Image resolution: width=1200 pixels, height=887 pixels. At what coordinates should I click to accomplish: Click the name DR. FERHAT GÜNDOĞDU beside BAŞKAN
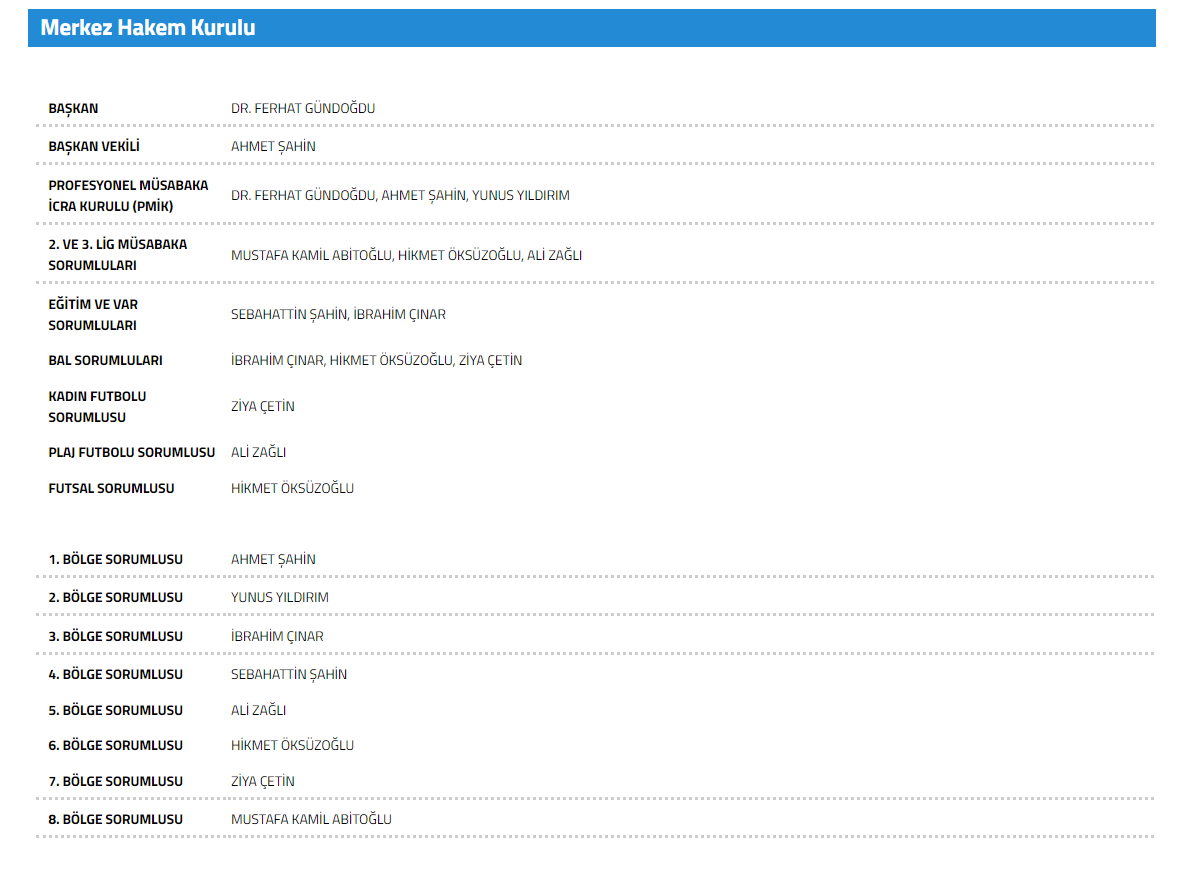[x=303, y=108]
